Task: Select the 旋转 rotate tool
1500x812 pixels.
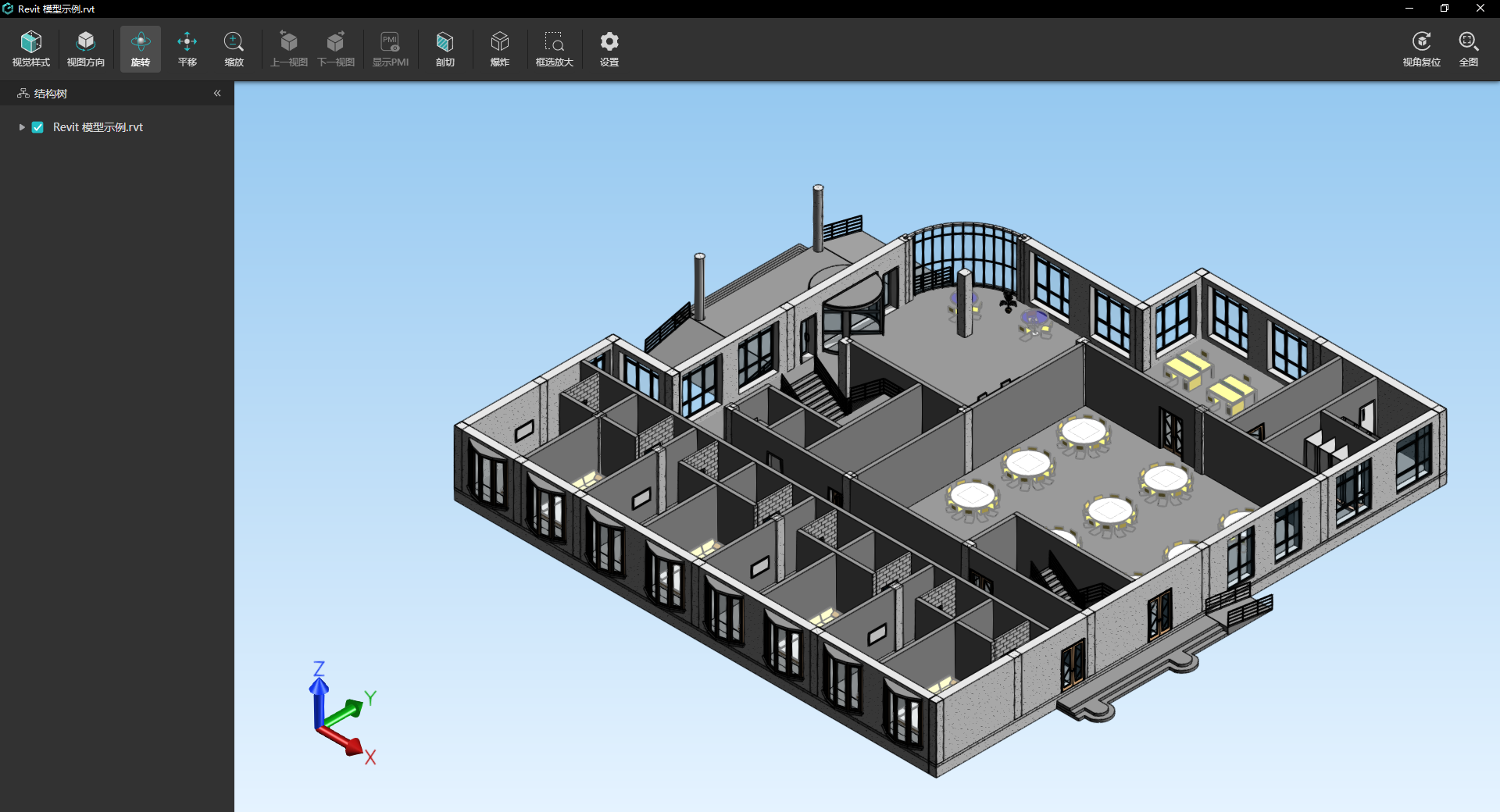Action: (x=141, y=48)
